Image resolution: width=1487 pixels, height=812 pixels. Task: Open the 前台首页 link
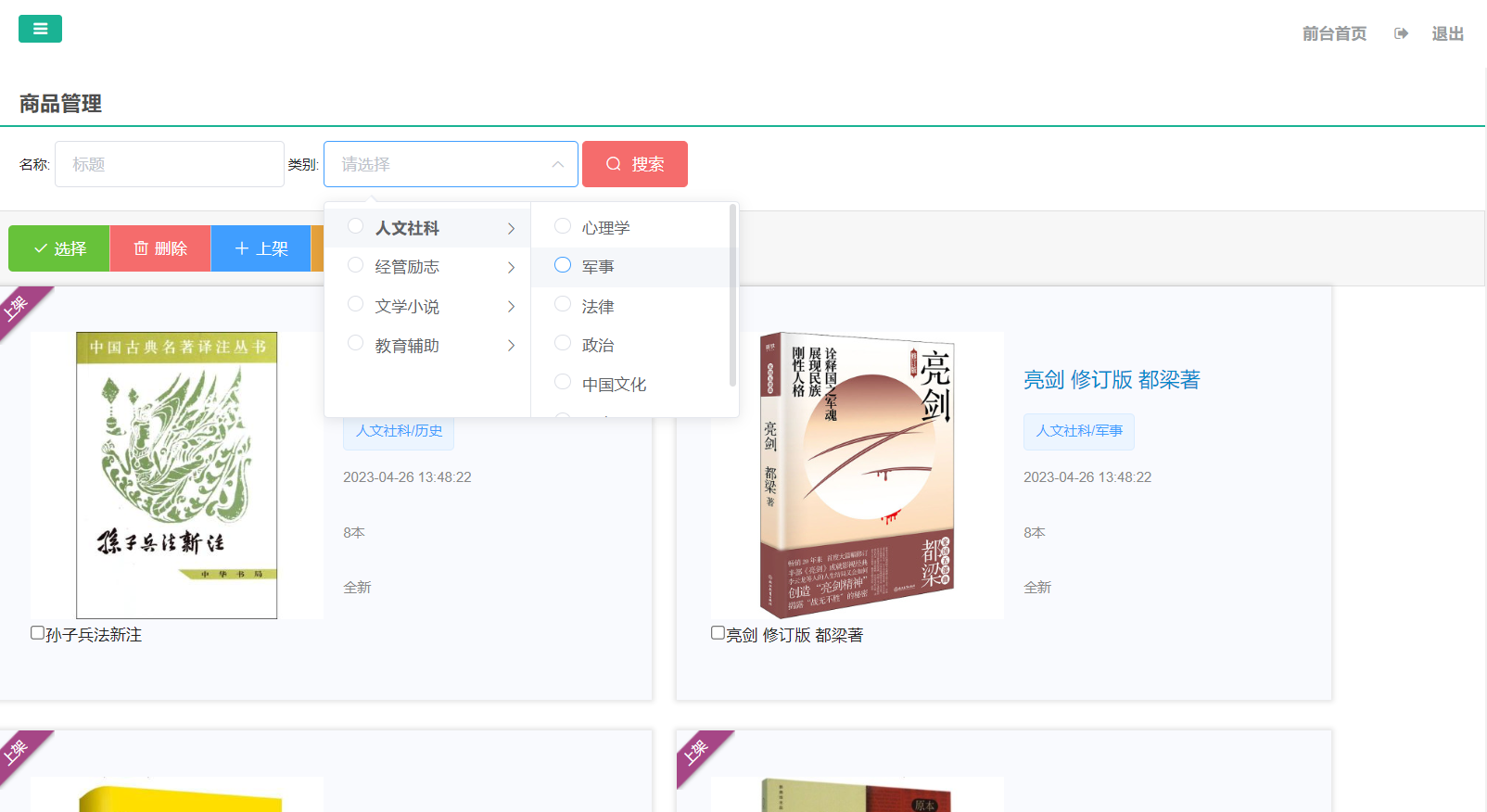click(1334, 33)
